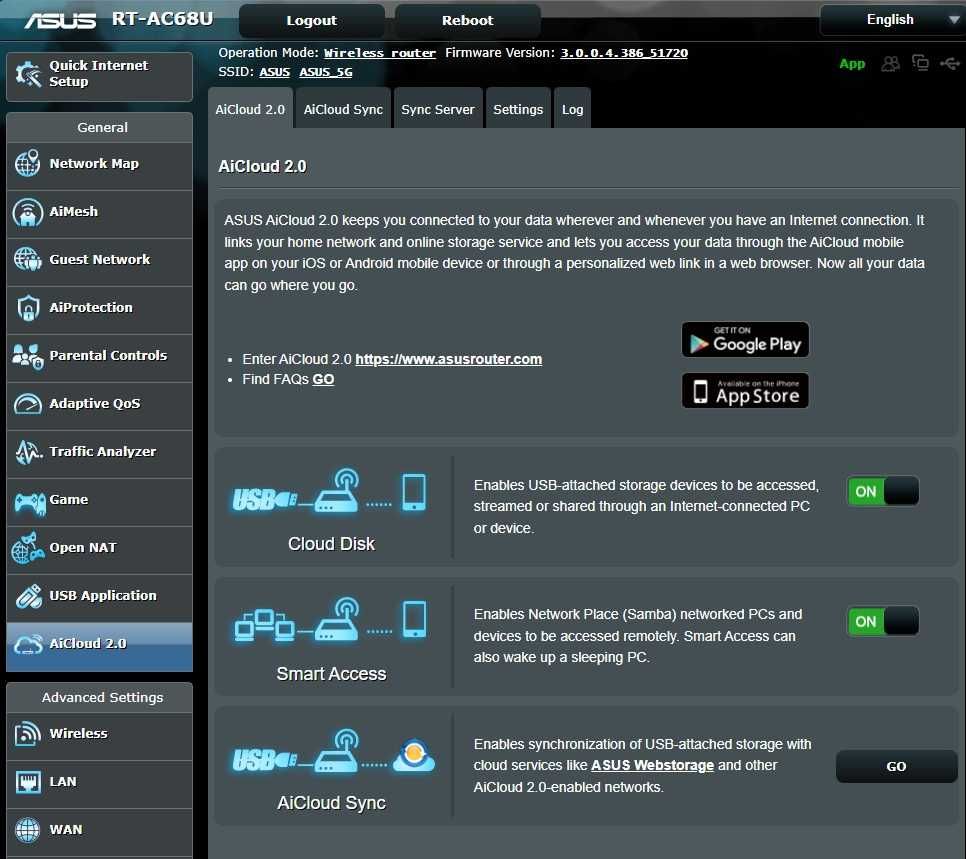Open the App Store badge
Viewport: 966px width, 859px height.
click(x=745, y=391)
